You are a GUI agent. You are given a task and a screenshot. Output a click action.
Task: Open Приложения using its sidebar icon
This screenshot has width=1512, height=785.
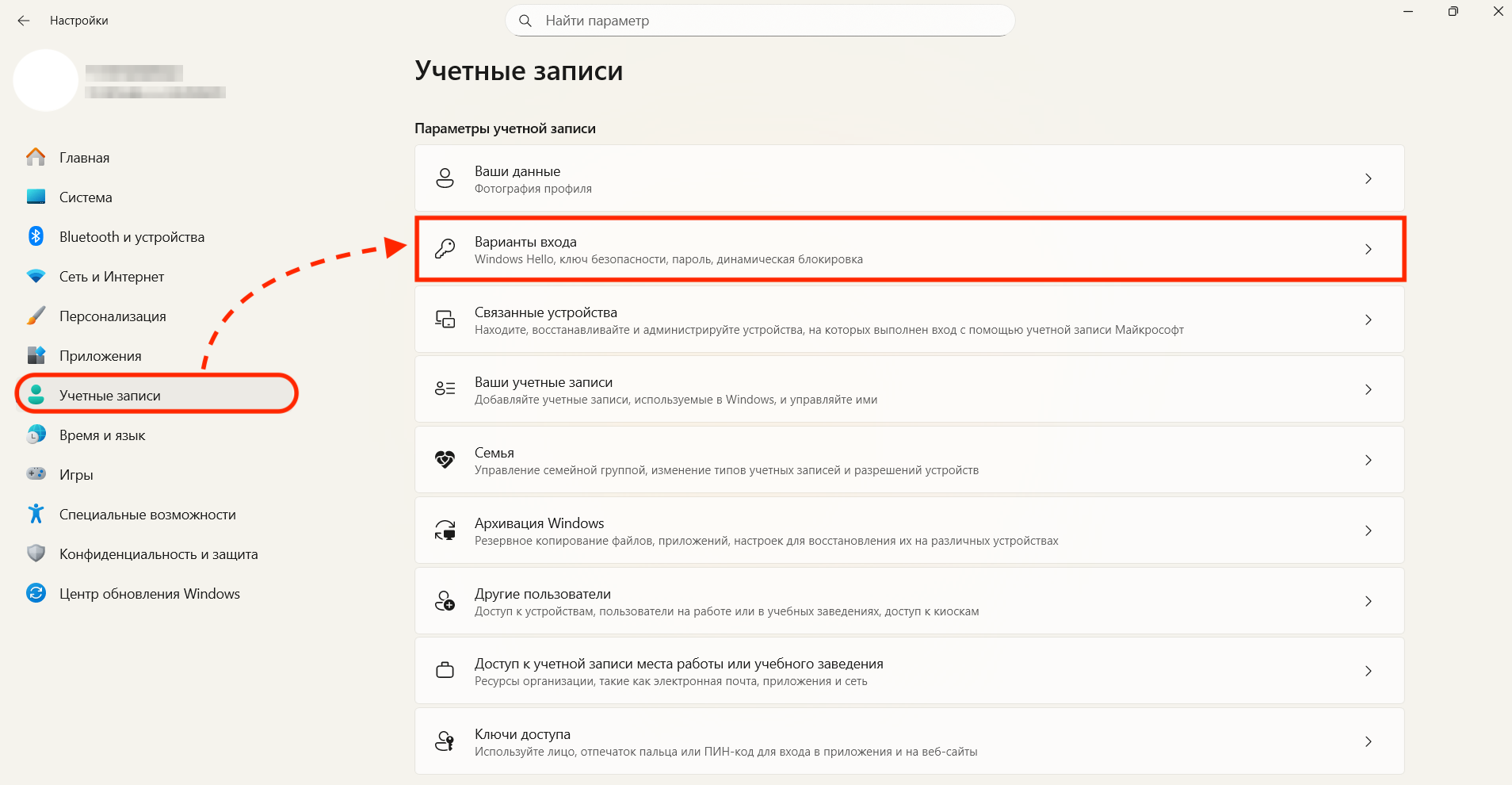tap(36, 355)
